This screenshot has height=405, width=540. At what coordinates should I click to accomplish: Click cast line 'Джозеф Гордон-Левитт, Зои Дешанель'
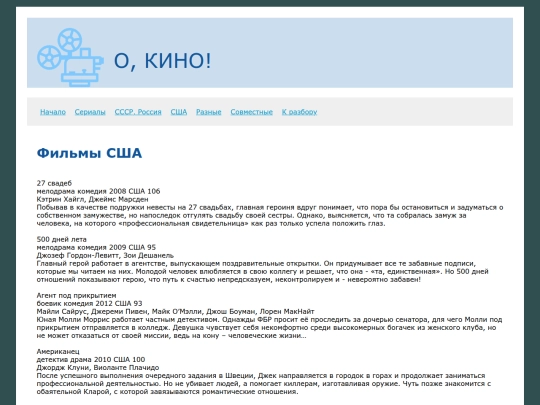pyautogui.click(x=105, y=255)
